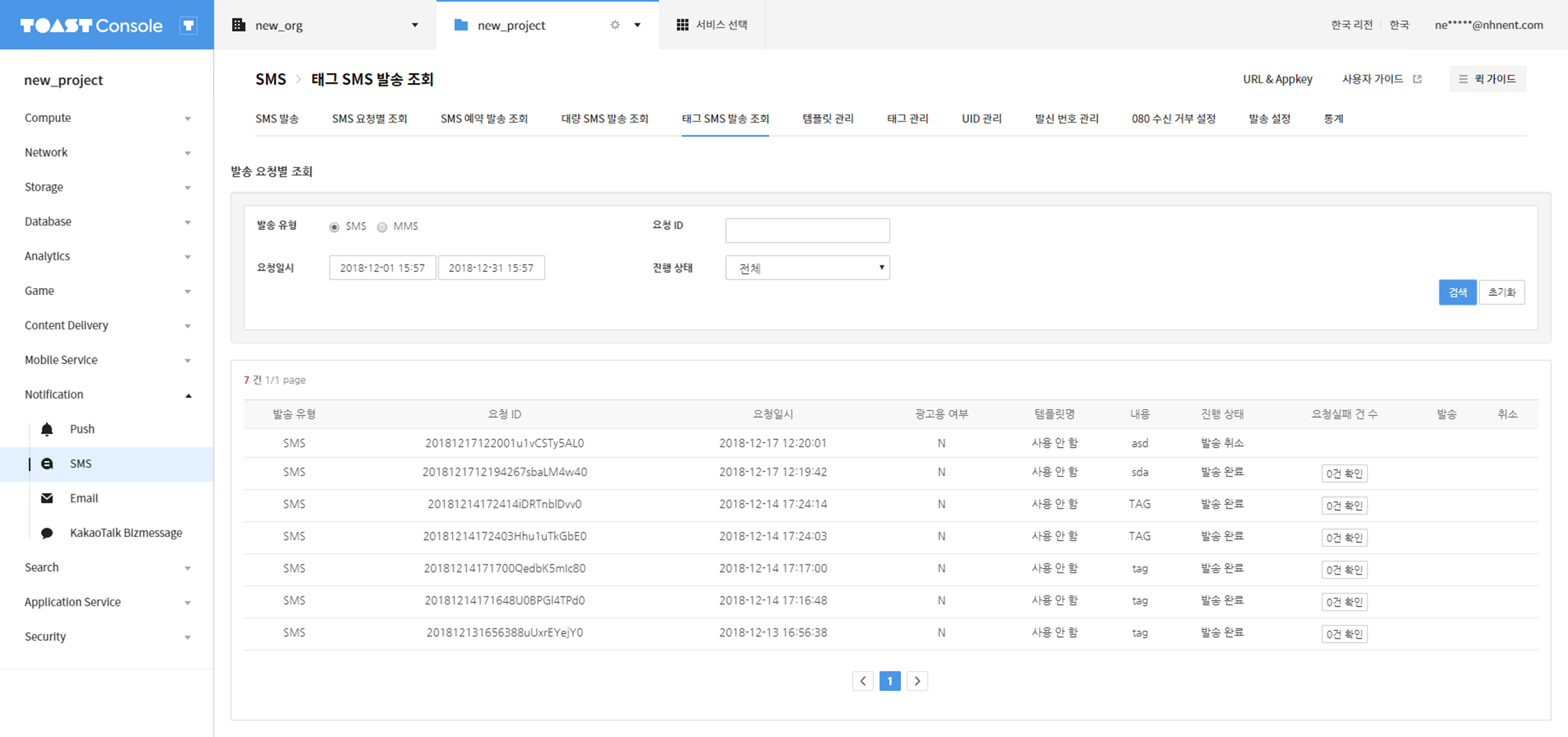Click end date field 2018-12-31 15:57
The height and width of the screenshot is (737, 1568).
491,268
